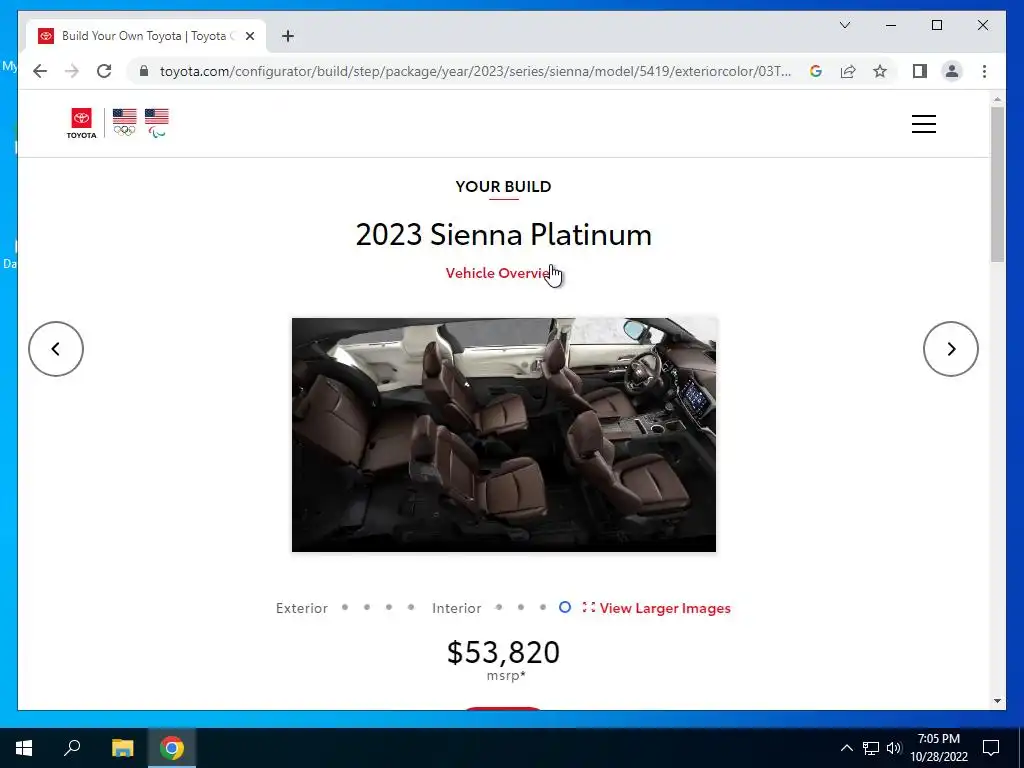
Task: Close the Build Your Own Toyota tab
Action: pos(249,37)
